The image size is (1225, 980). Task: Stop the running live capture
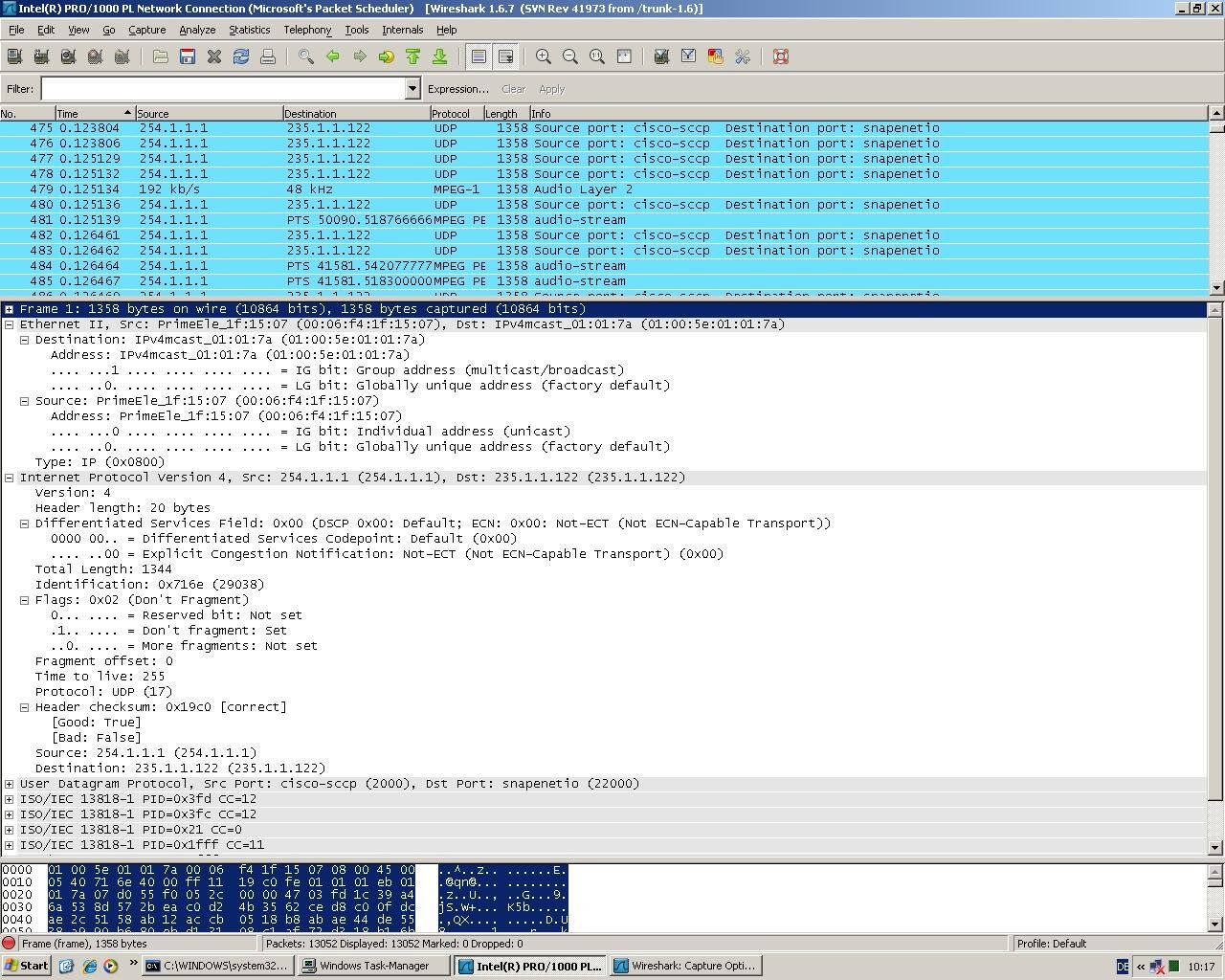[95, 56]
